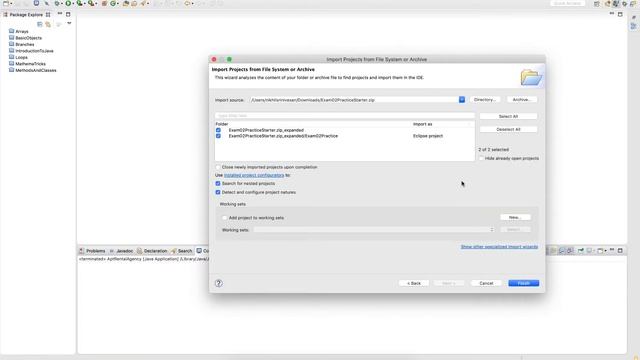This screenshot has height=360, width=640.
Task: Open the Working sets combo box
Action: pyautogui.click(x=374, y=230)
